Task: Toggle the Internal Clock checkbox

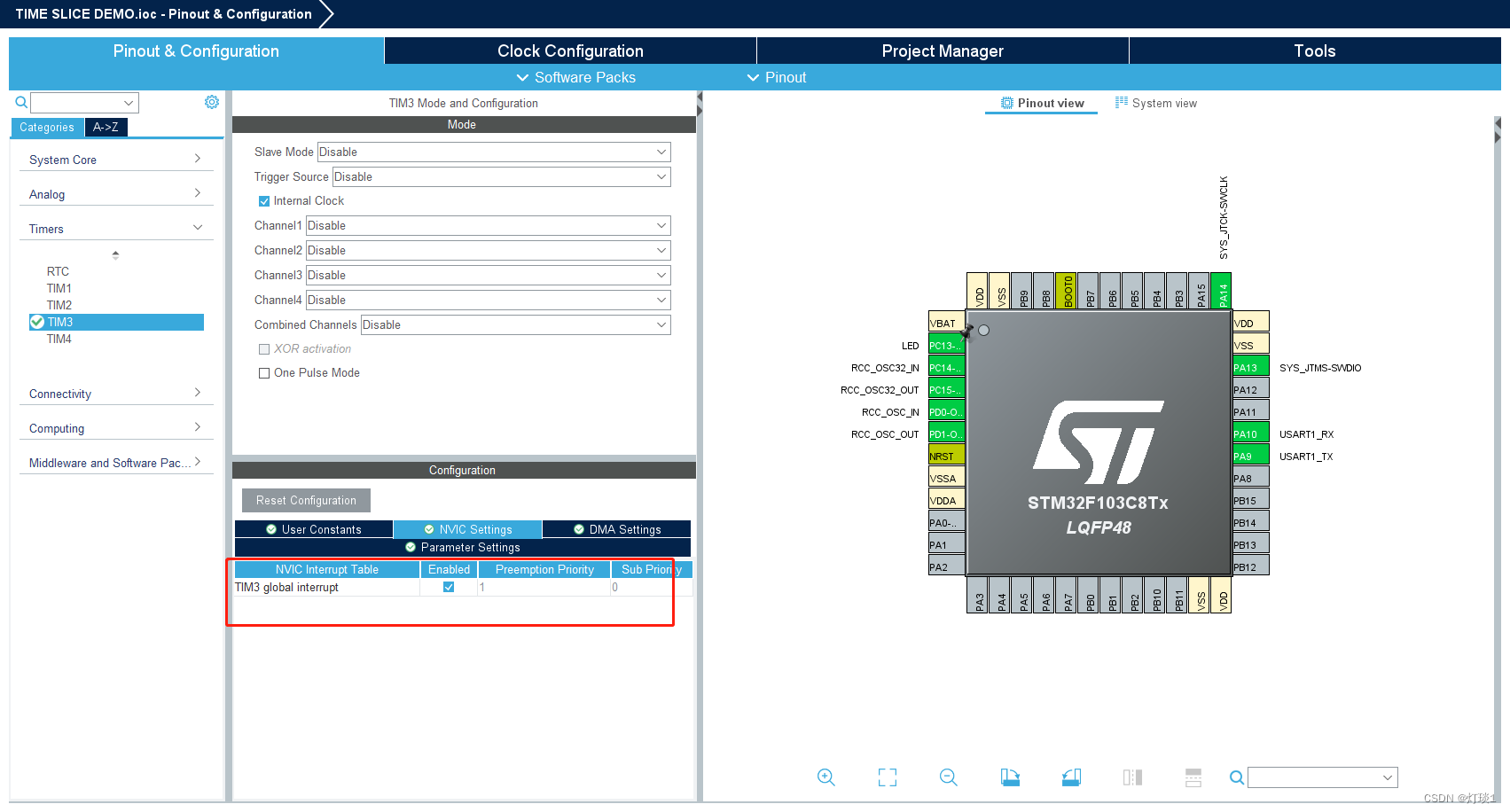Action: [264, 201]
